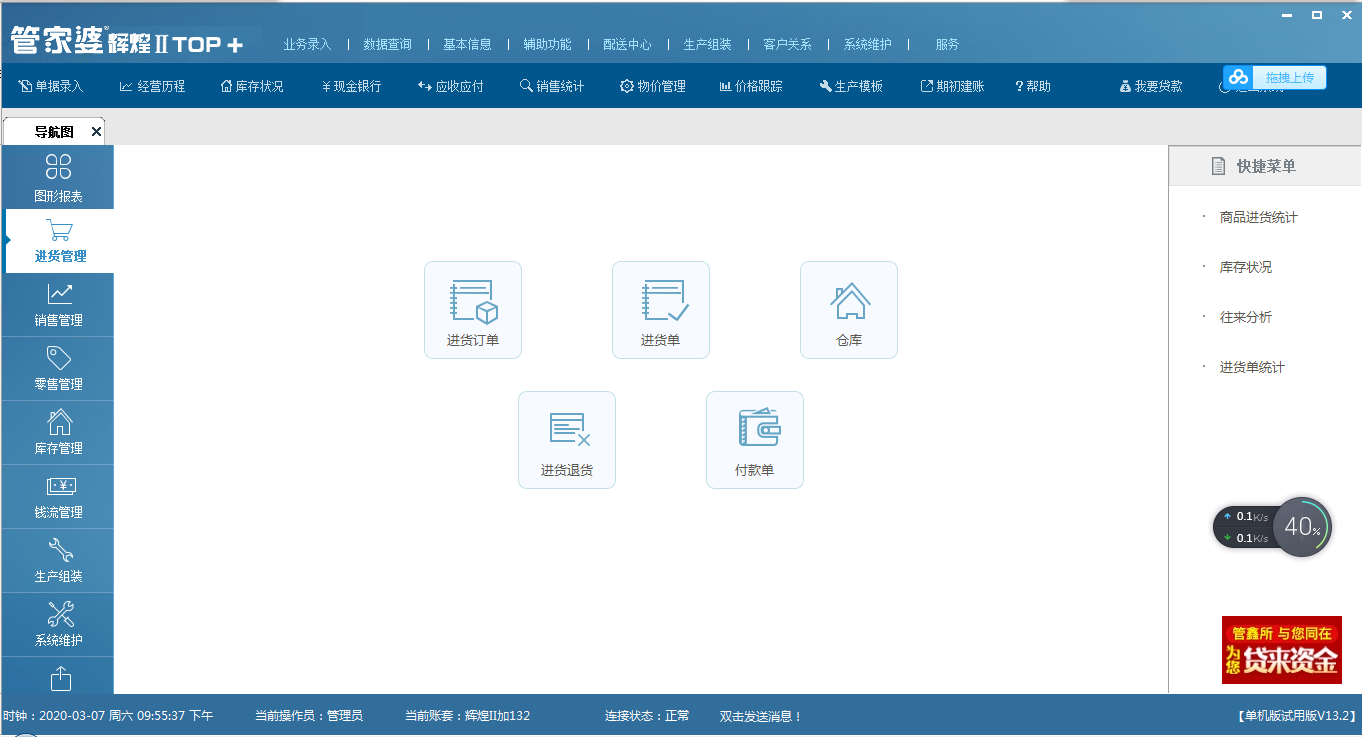This screenshot has width=1362, height=737.
Task: Click 库存状况 in the toolbar
Action: (x=252, y=87)
